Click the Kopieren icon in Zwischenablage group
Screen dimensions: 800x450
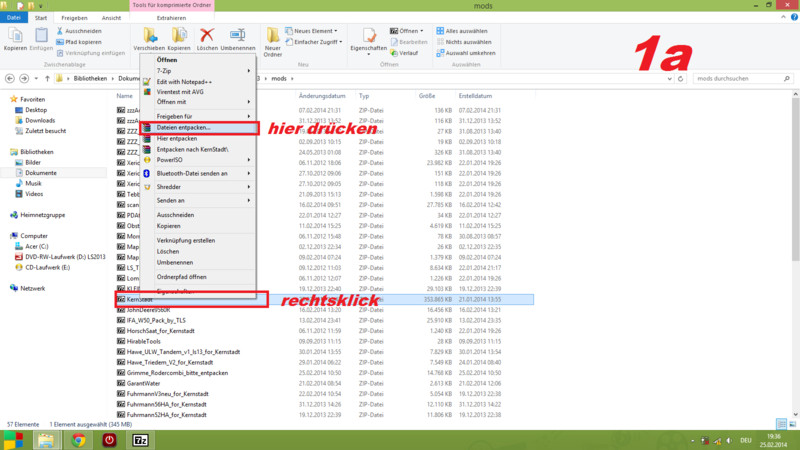[15, 36]
